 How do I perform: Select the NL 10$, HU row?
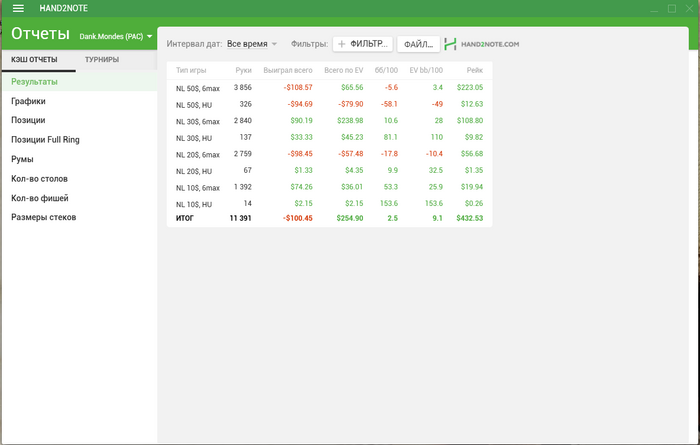coord(329,204)
